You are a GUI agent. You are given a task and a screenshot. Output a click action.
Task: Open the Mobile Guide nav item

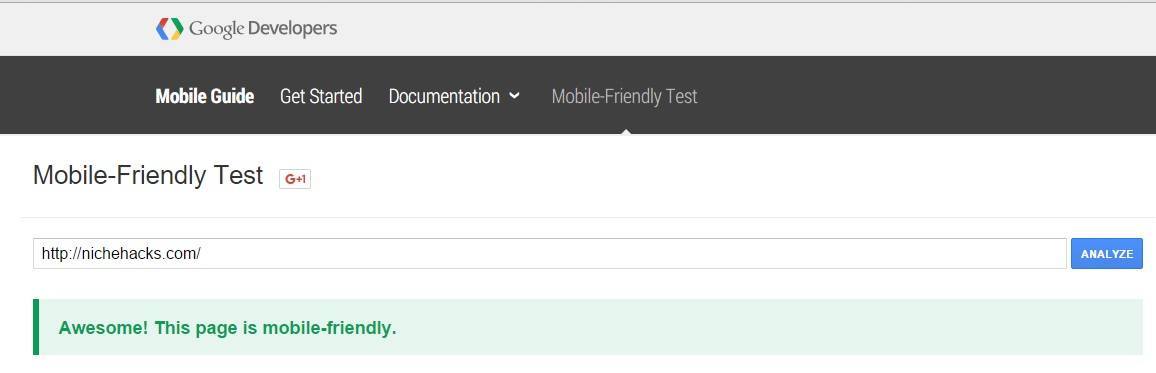(205, 97)
